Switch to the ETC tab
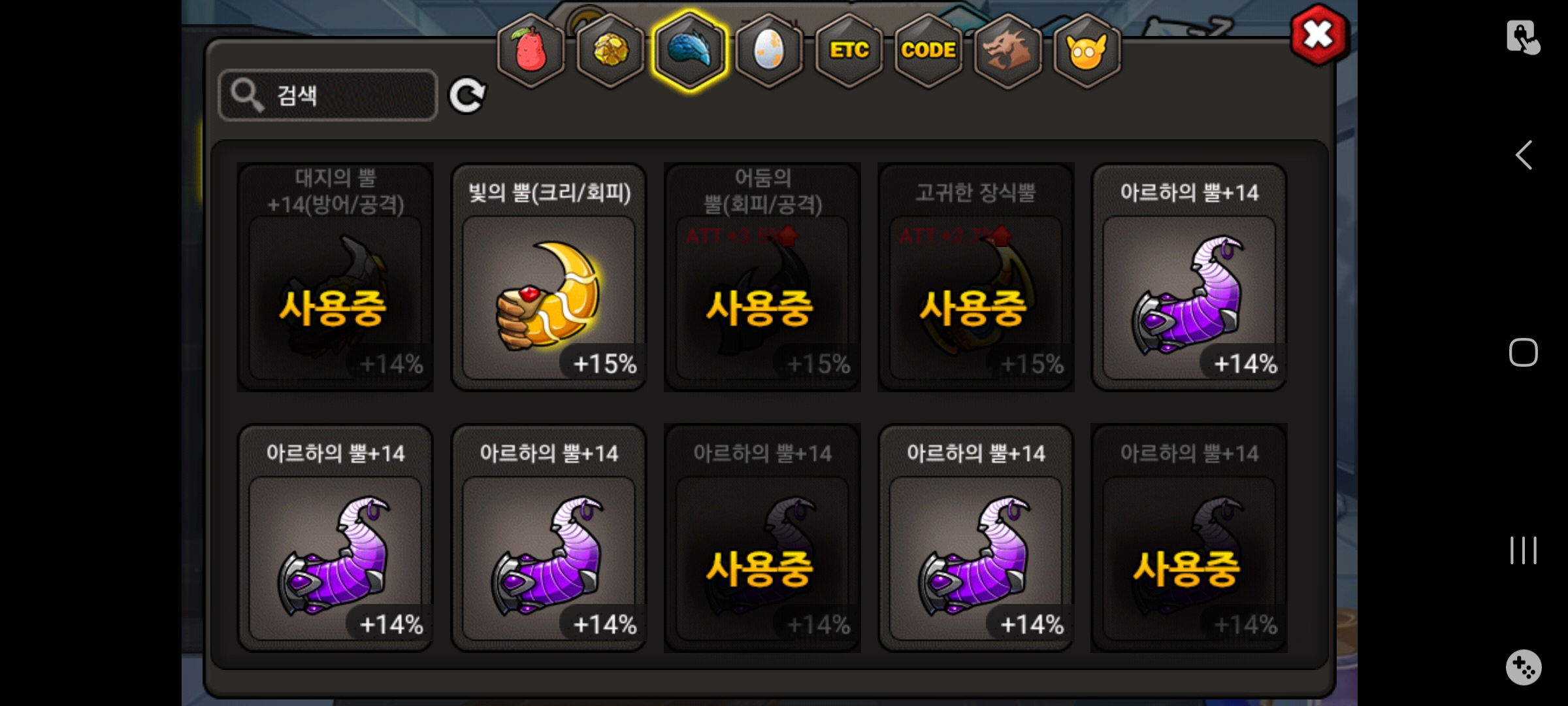Viewport: 1568px width, 706px height. tap(849, 50)
